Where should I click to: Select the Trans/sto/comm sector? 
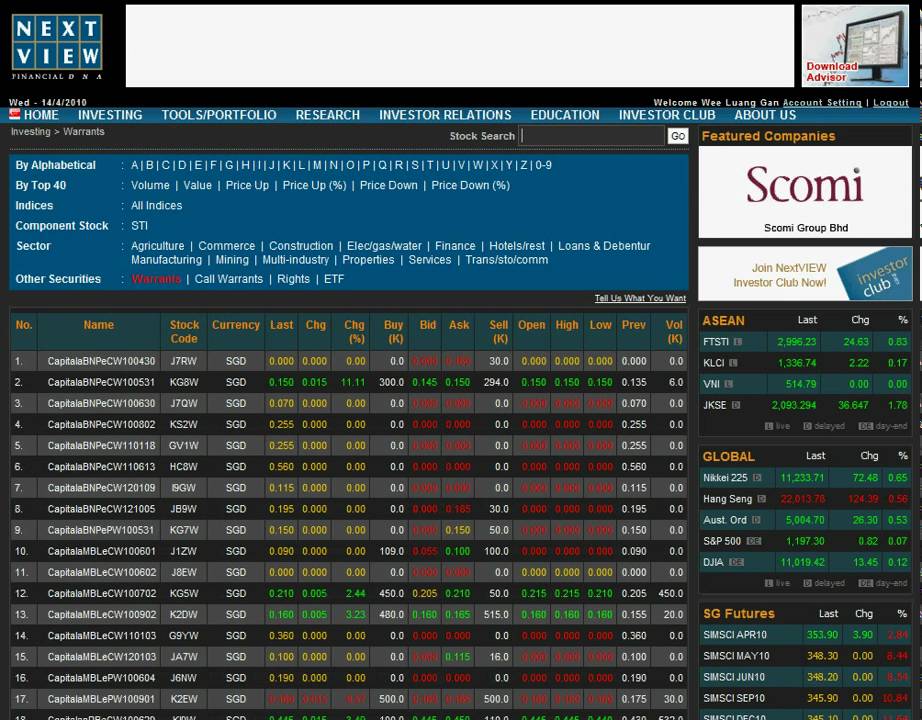tap(507, 260)
